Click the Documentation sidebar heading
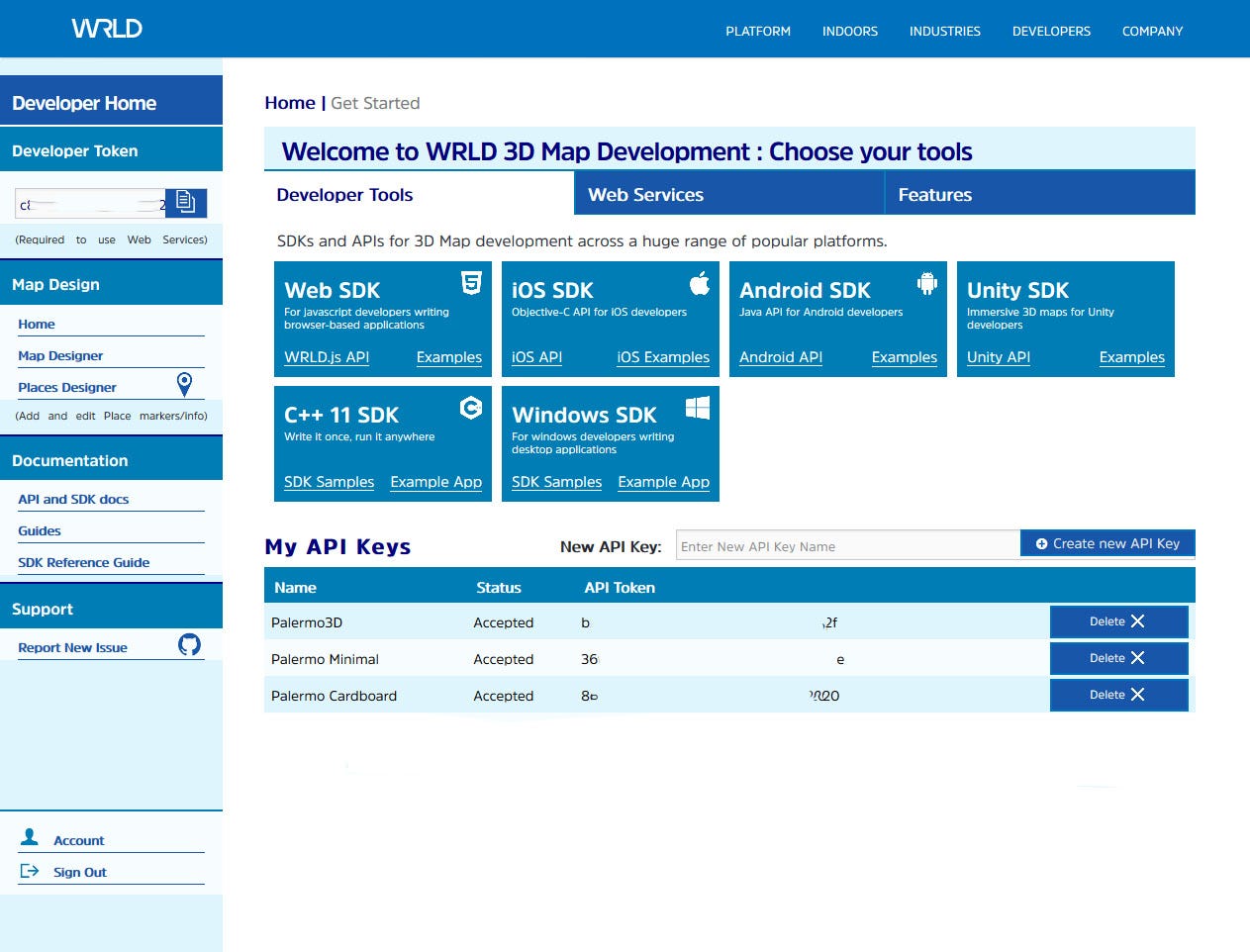Image resolution: width=1250 pixels, height=952 pixels. tap(70, 461)
